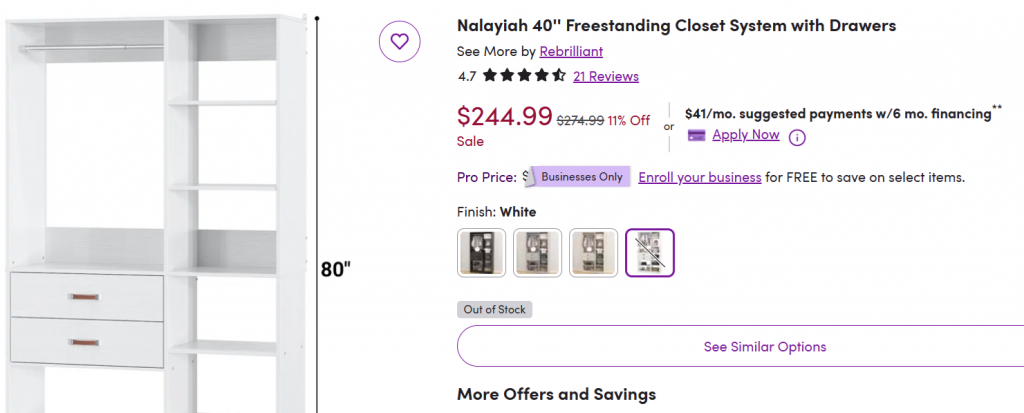Click the credit card icon by Apply Now

click(697, 135)
